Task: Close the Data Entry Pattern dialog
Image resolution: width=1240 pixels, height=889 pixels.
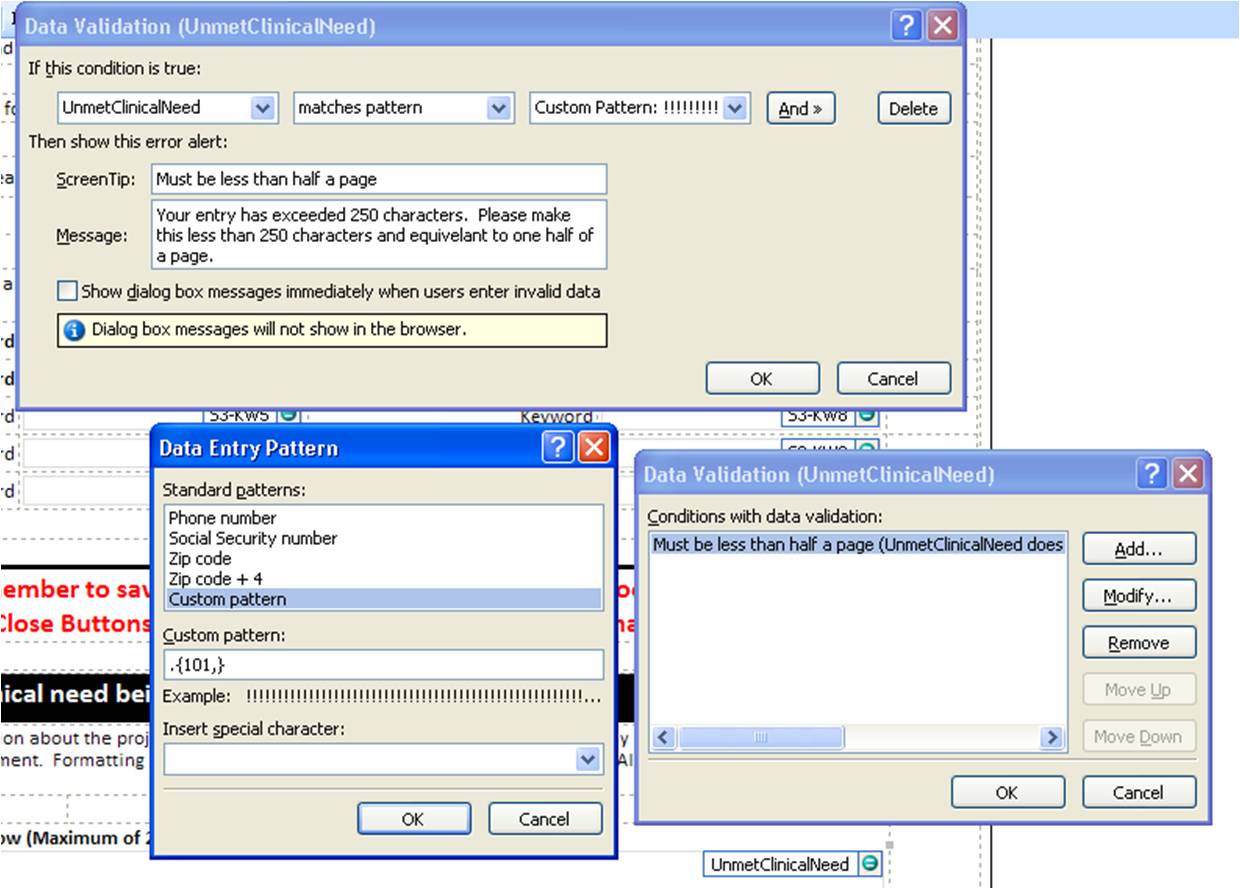Action: point(594,447)
